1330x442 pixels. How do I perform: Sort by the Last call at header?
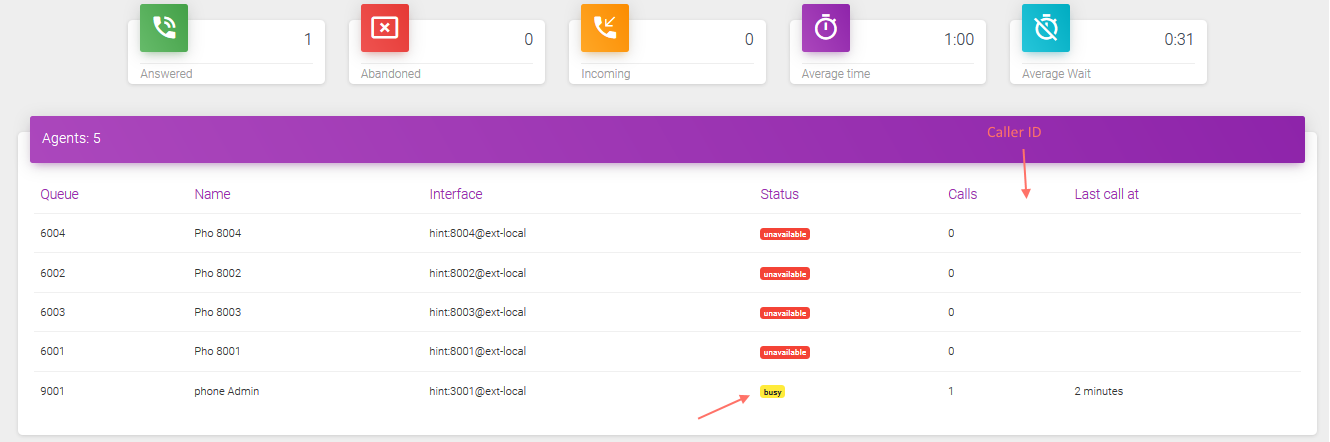[x=1107, y=194]
